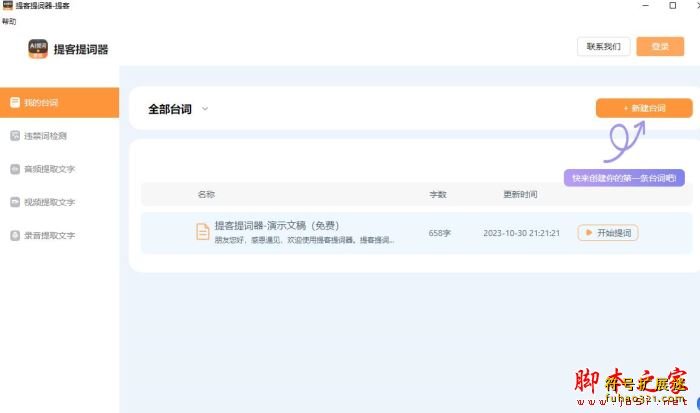The image size is (700, 413).
Task: Click the 提客提词器 app logo icon
Action: pos(38,49)
